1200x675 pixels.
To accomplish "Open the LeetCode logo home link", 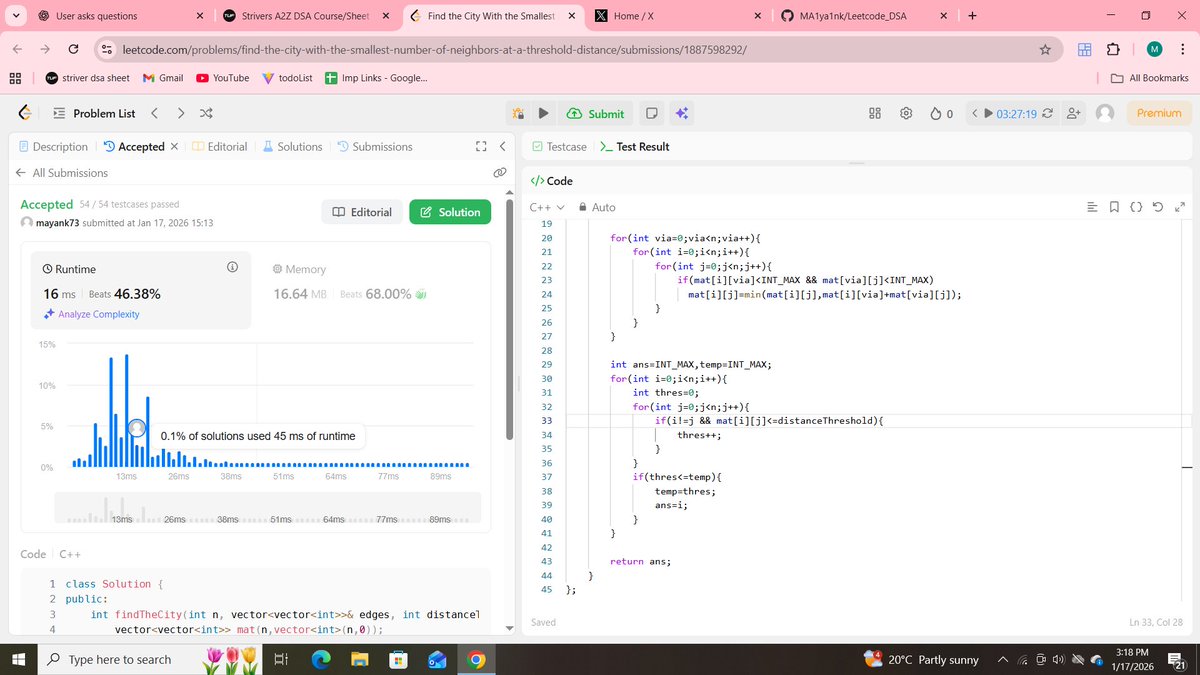I will tap(25, 113).
